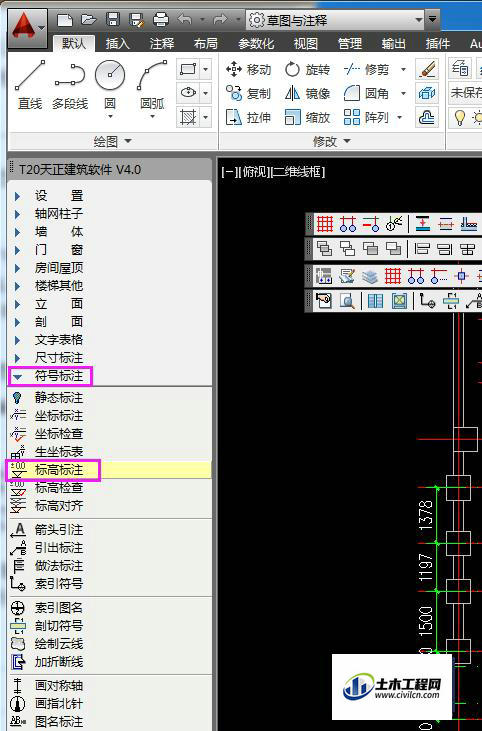Switch to the 插入 ribbon tab
The width and height of the screenshot is (482, 731).
click(x=117, y=43)
